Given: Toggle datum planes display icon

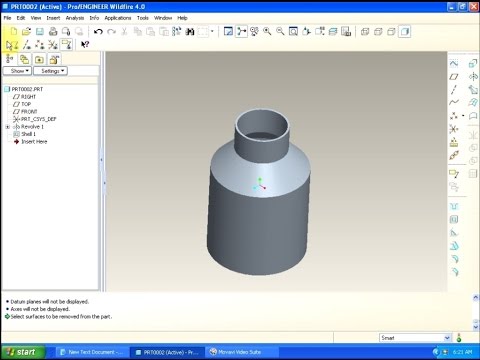Looking at the screenshot, I should [x=13, y=44].
